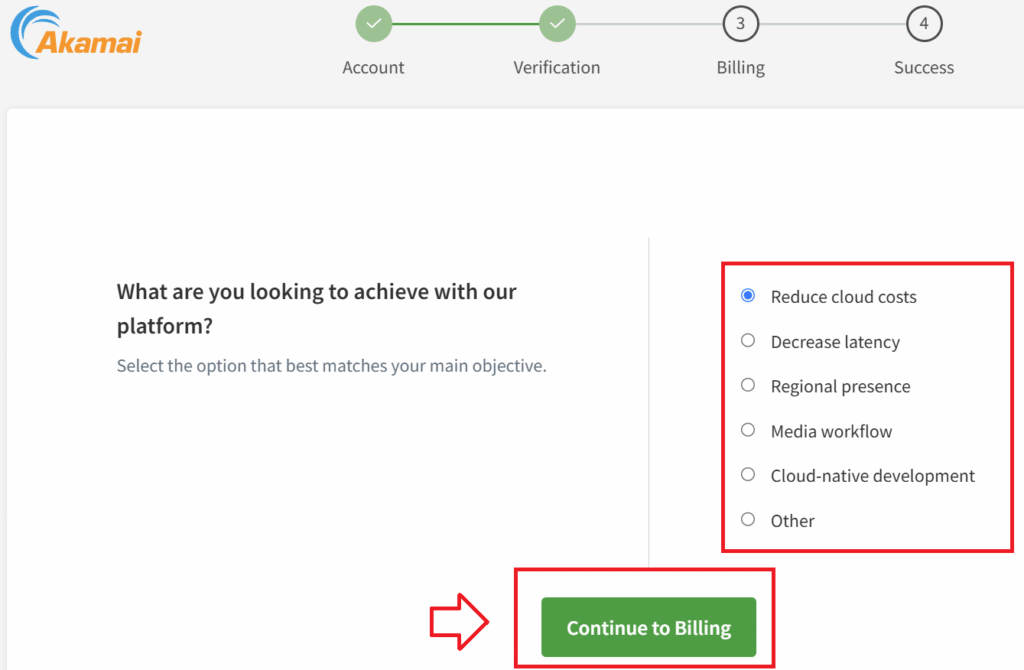The width and height of the screenshot is (1024, 670).
Task: Click the Verification step label
Action: tap(557, 67)
